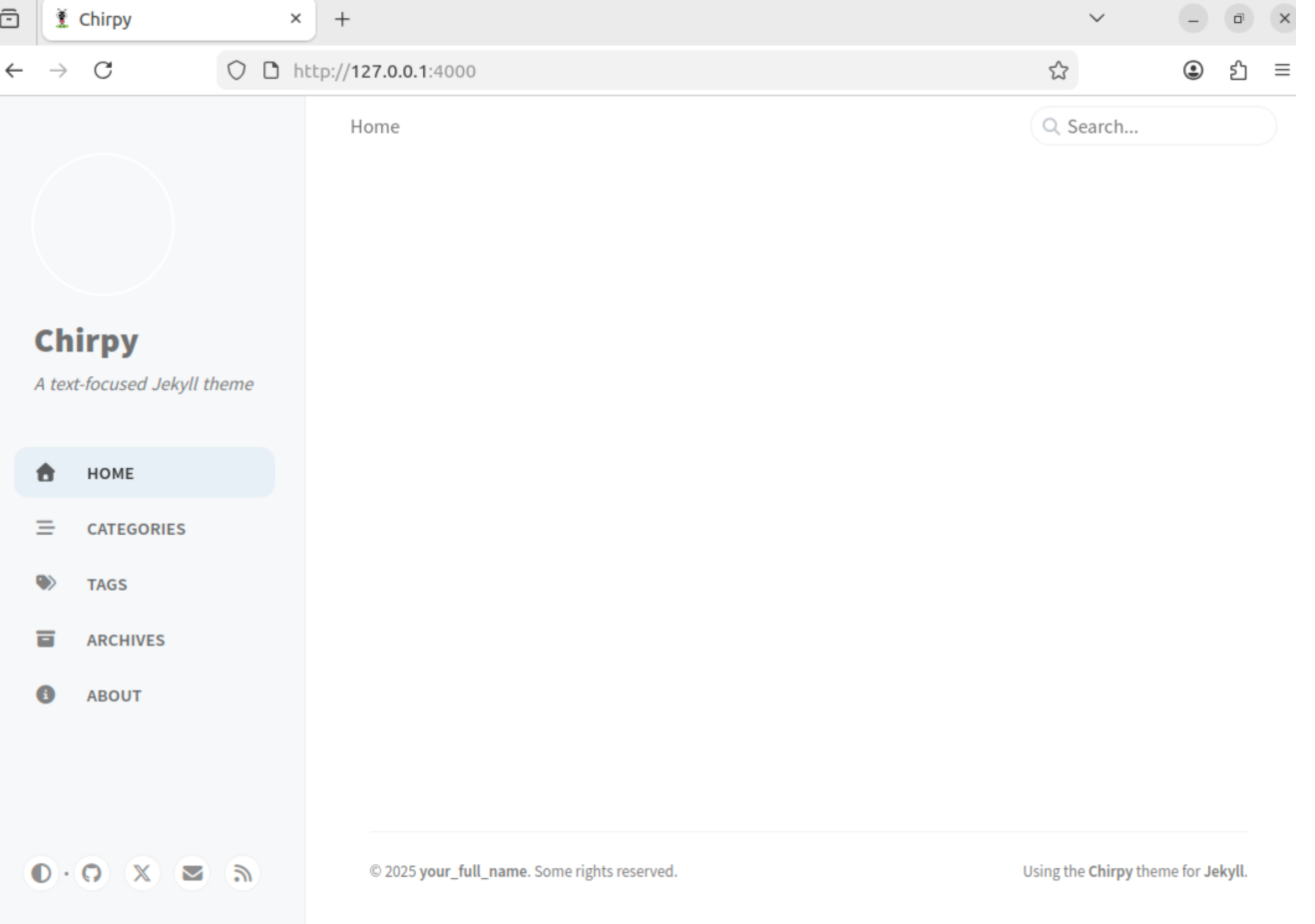The height and width of the screenshot is (924, 1315).
Task: Click the About info icon
Action: tap(46, 694)
